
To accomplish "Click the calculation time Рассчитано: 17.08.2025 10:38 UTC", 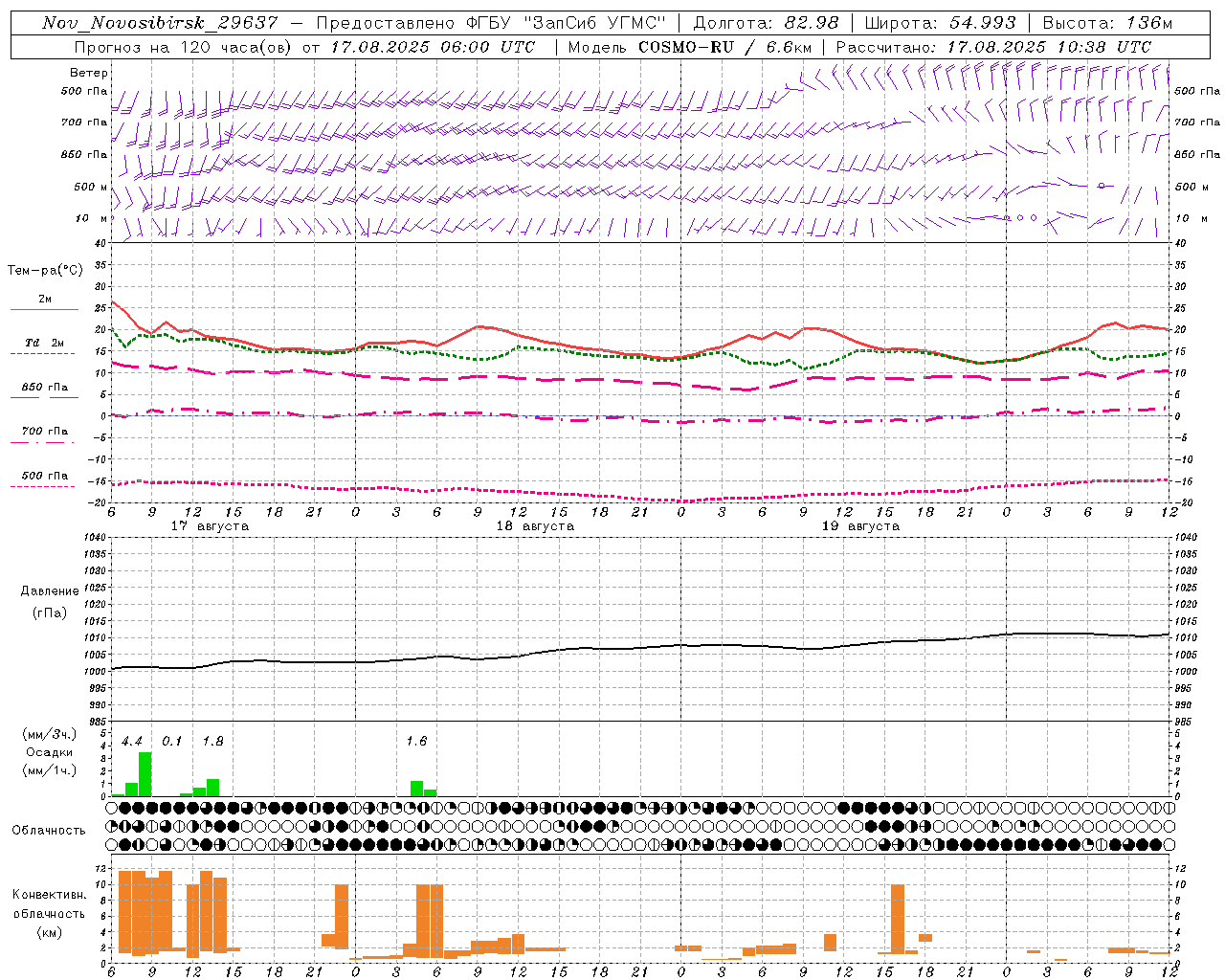I will point(993,47).
